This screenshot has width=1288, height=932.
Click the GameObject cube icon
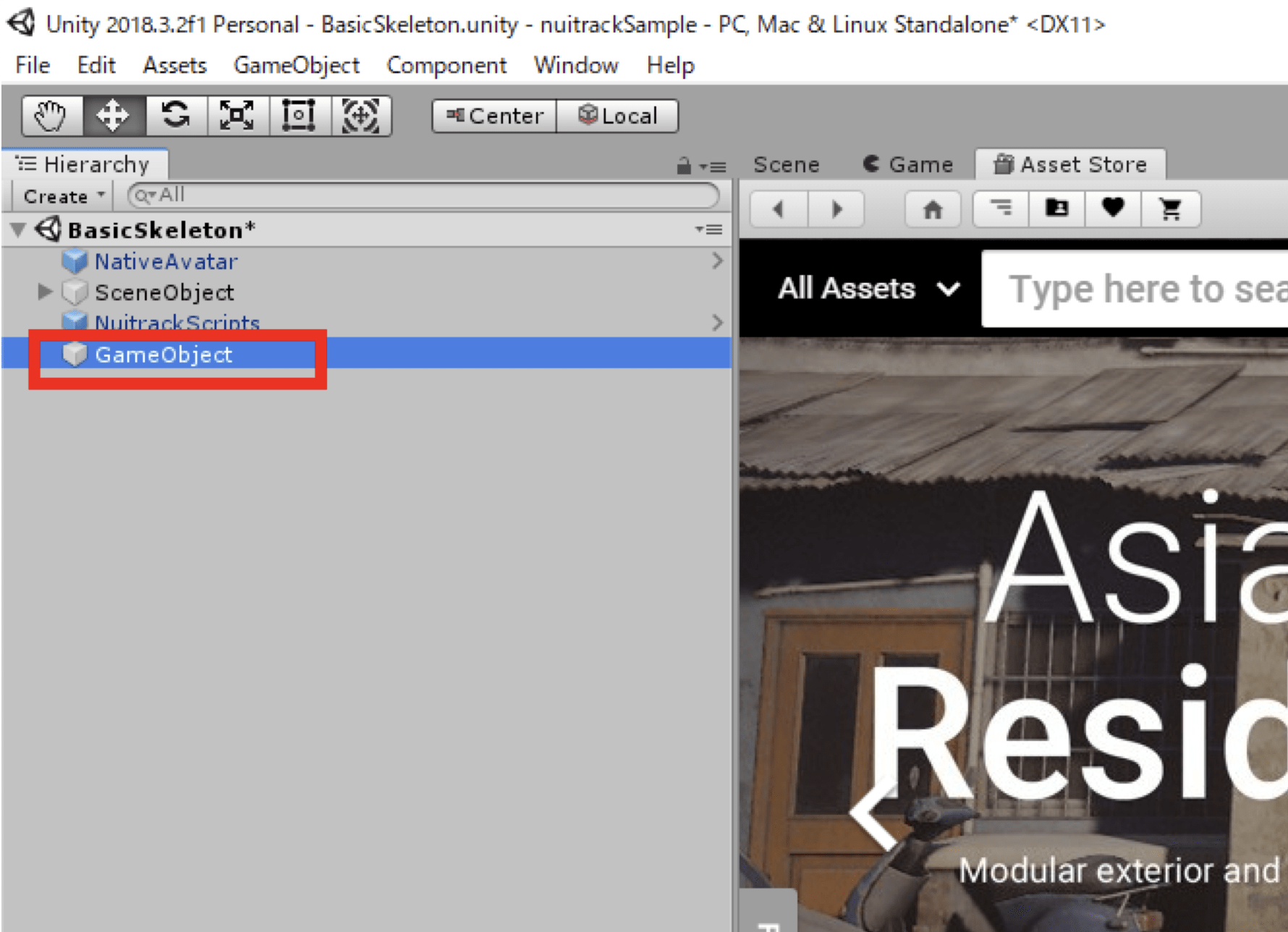74,354
